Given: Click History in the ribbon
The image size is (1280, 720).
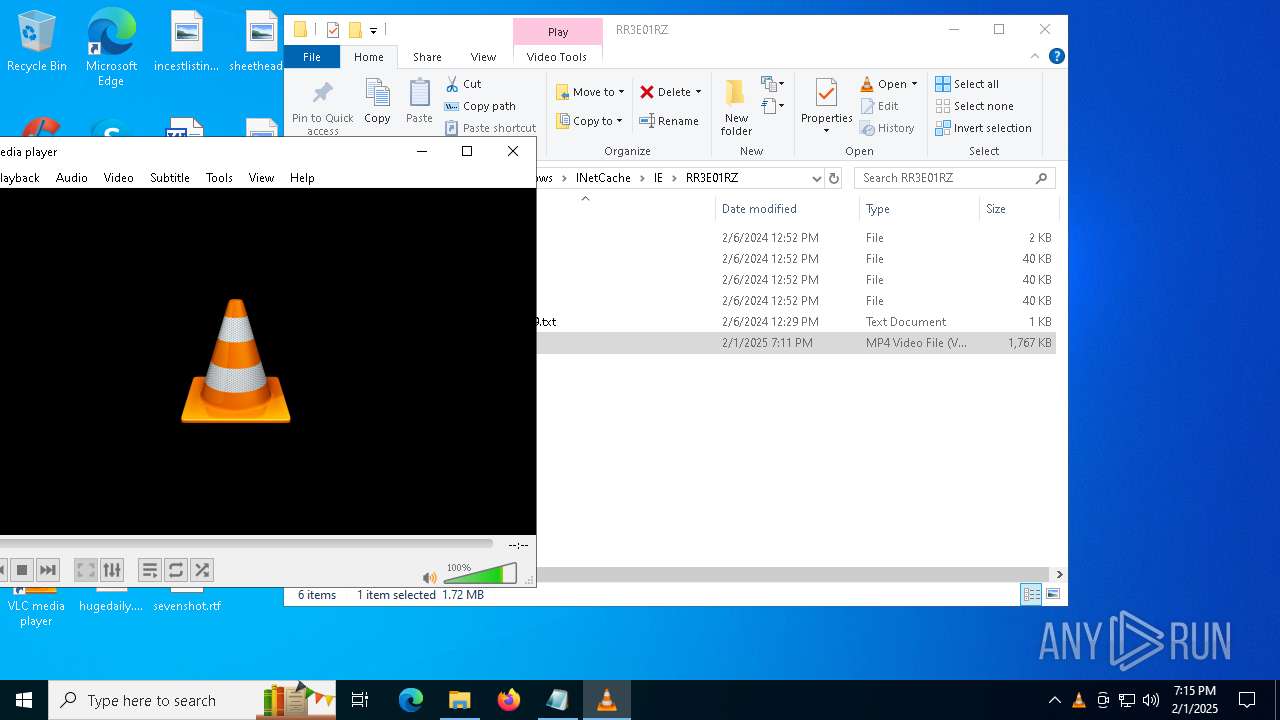Looking at the screenshot, I should coord(887,128).
